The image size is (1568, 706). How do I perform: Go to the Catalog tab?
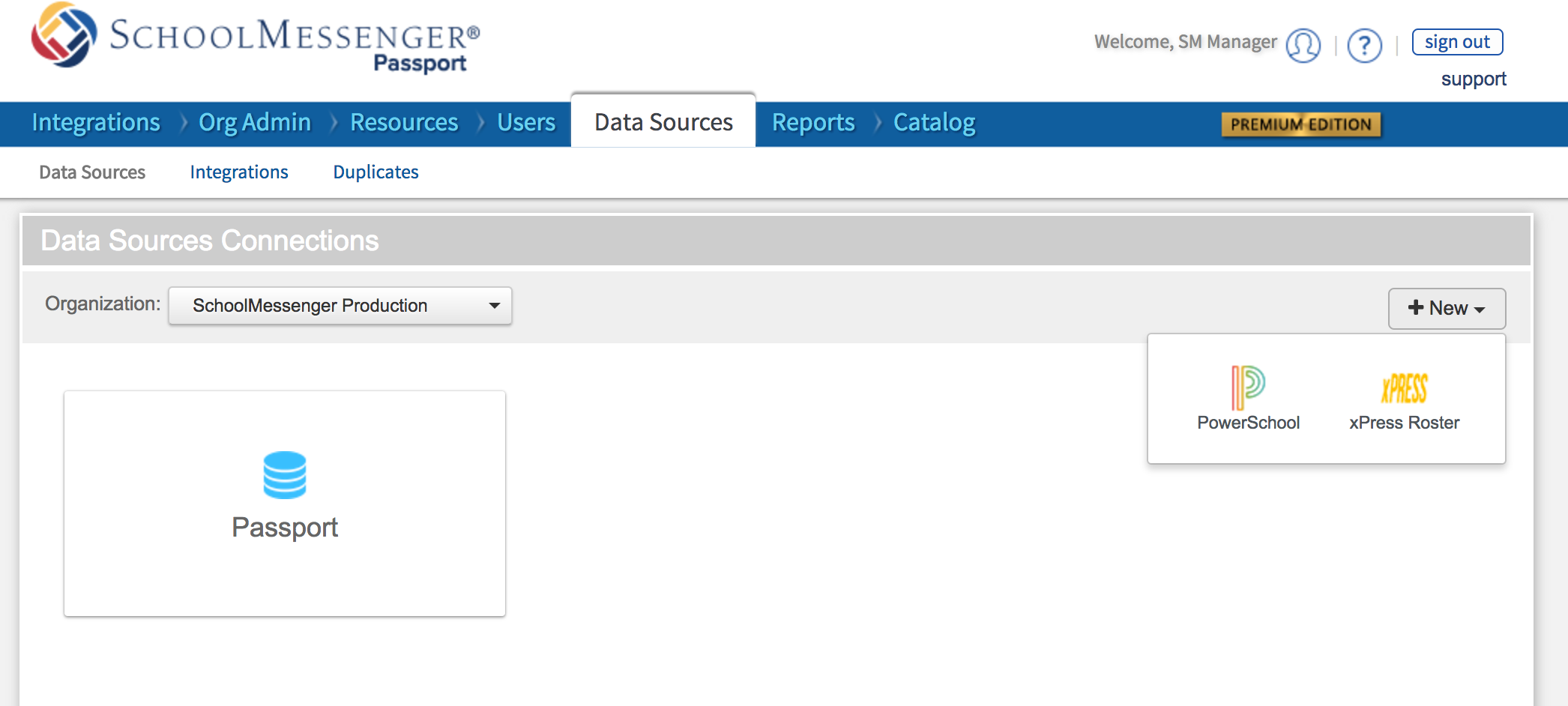(935, 122)
